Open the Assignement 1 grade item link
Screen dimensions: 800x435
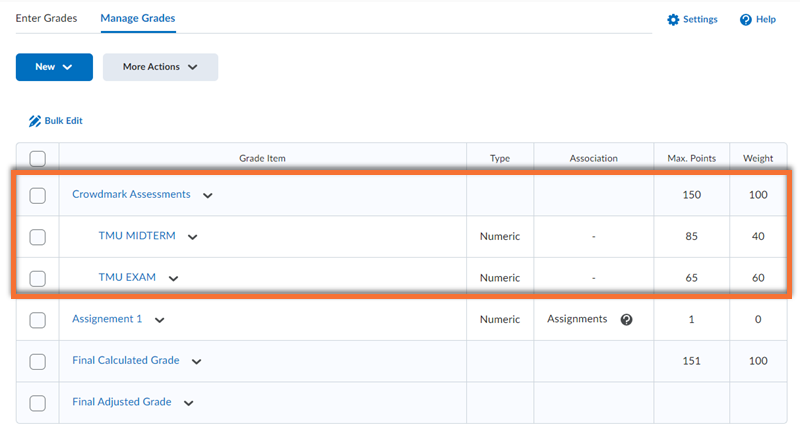[x=107, y=319]
